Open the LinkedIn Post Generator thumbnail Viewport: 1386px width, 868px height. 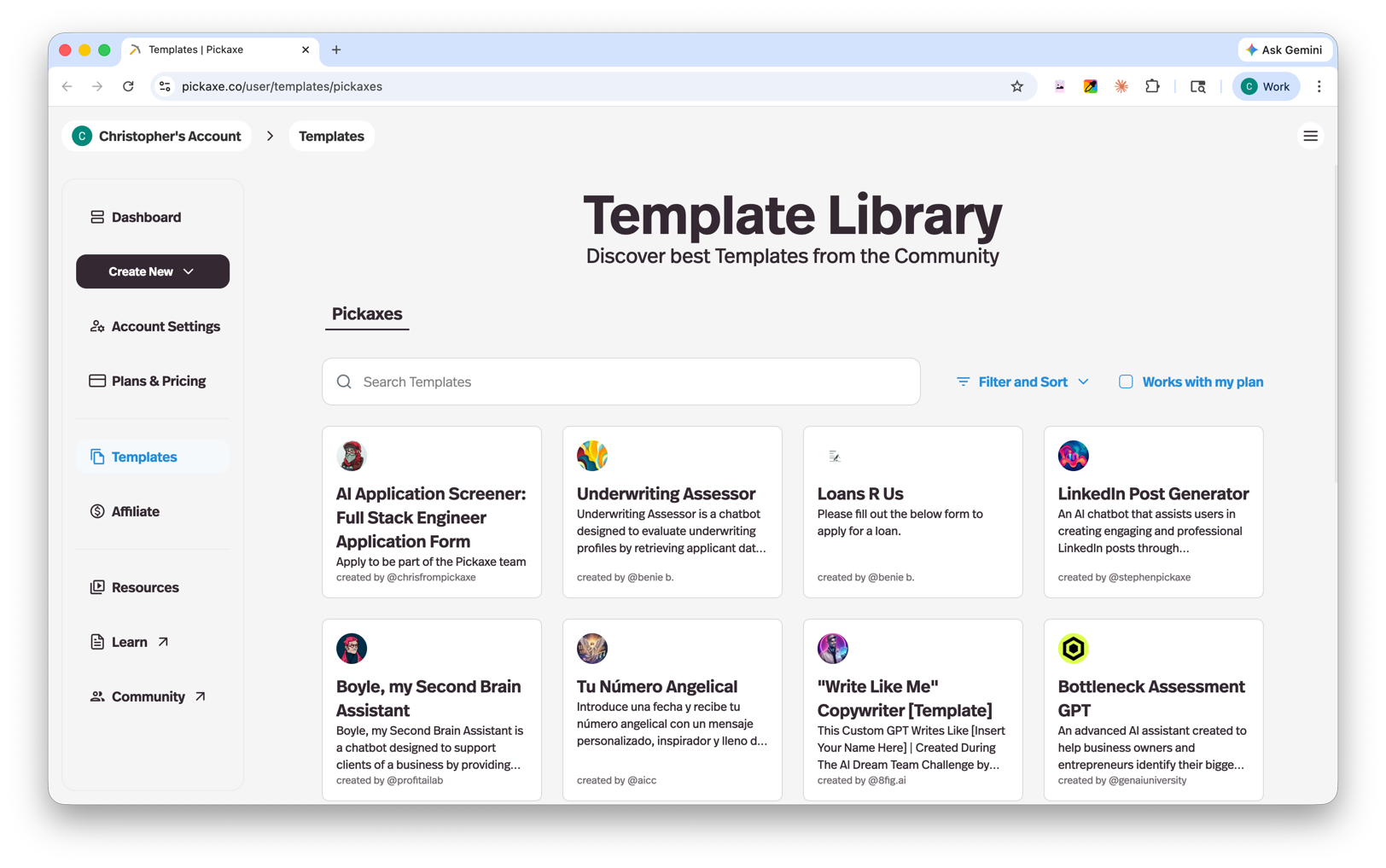coord(1073,456)
